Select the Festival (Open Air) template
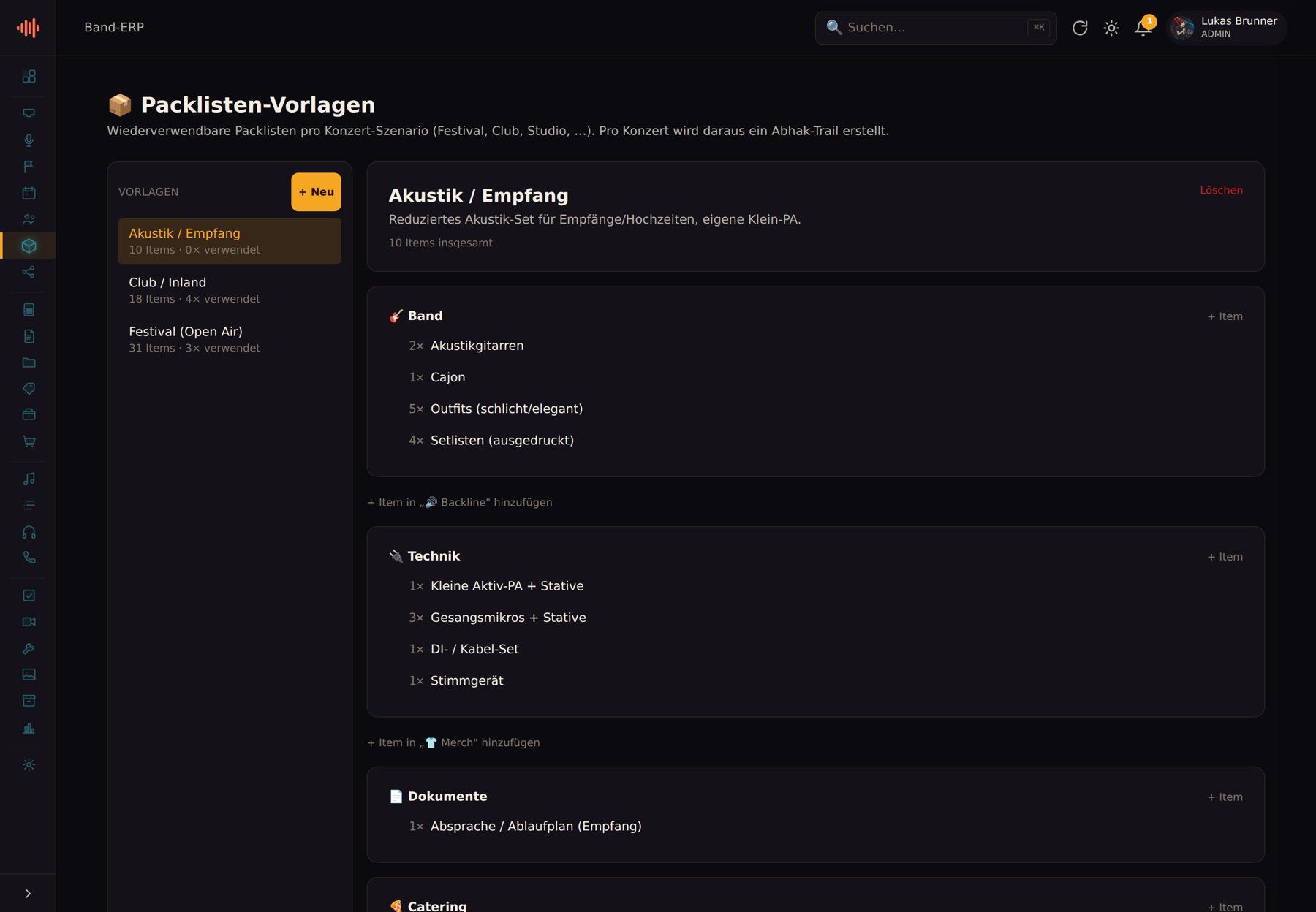1316x912 pixels. point(230,339)
